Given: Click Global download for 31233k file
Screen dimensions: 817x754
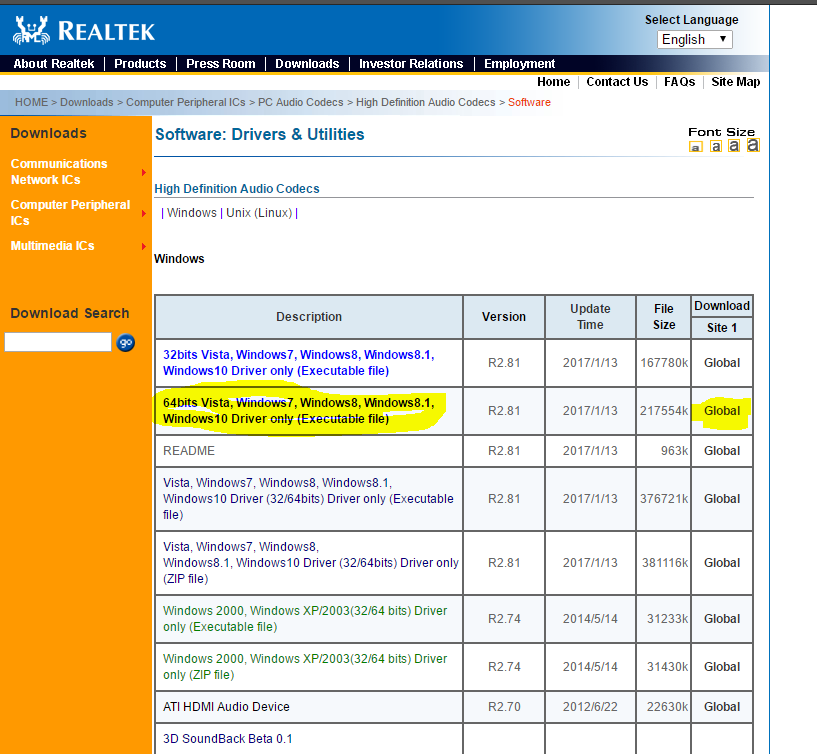Looking at the screenshot, I should click(x=722, y=619).
